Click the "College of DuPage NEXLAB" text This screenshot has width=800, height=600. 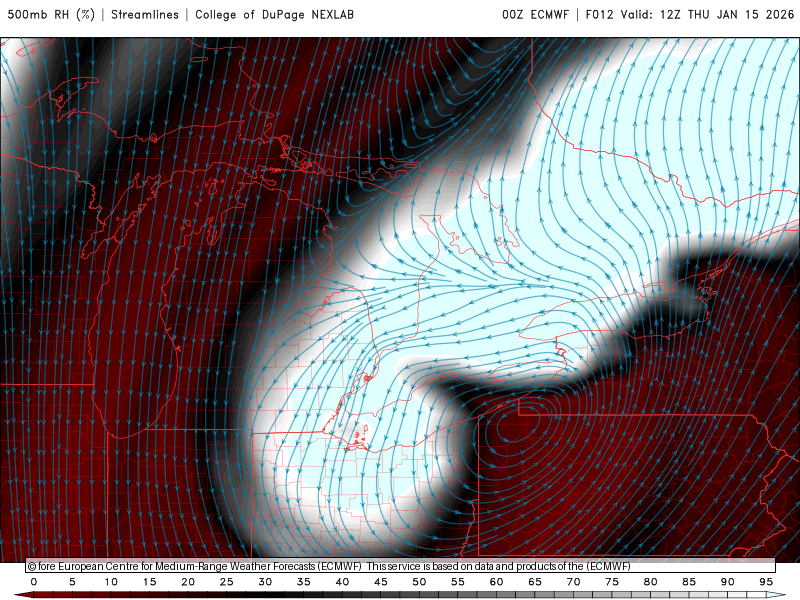pyautogui.click(x=274, y=15)
